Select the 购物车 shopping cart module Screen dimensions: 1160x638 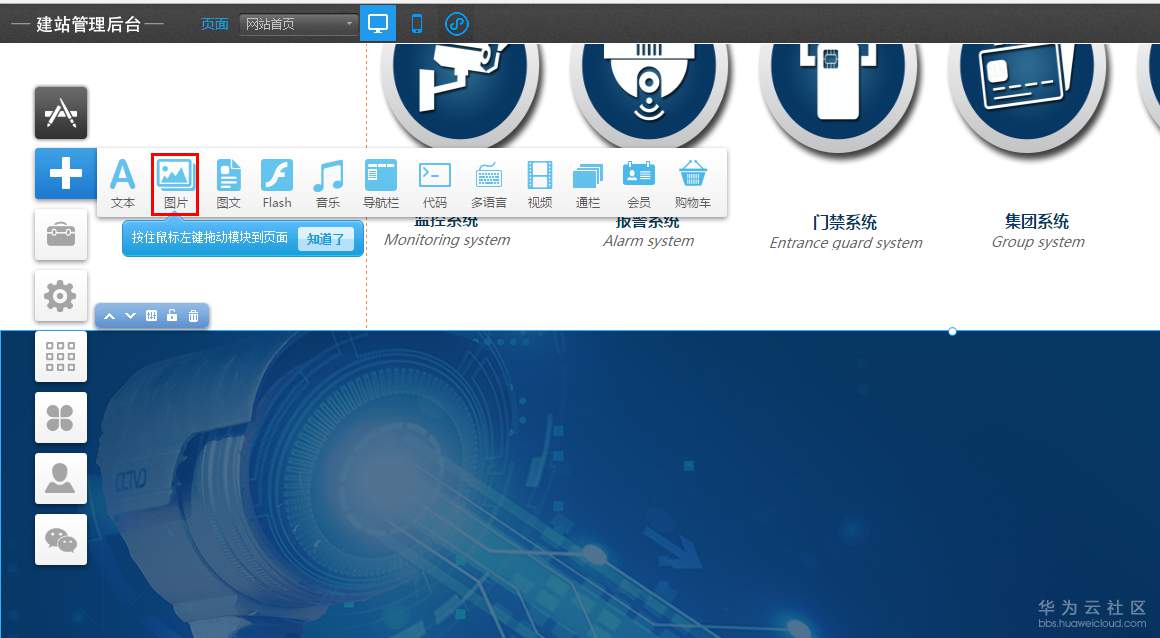pyautogui.click(x=692, y=184)
